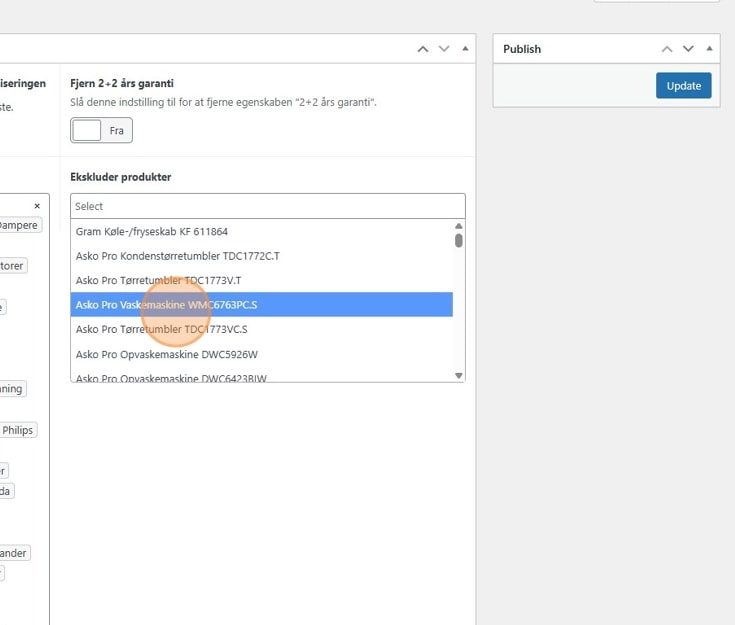735x625 pixels.
Task: Click the dropdown list scrollbar thumb
Action: click(x=458, y=241)
